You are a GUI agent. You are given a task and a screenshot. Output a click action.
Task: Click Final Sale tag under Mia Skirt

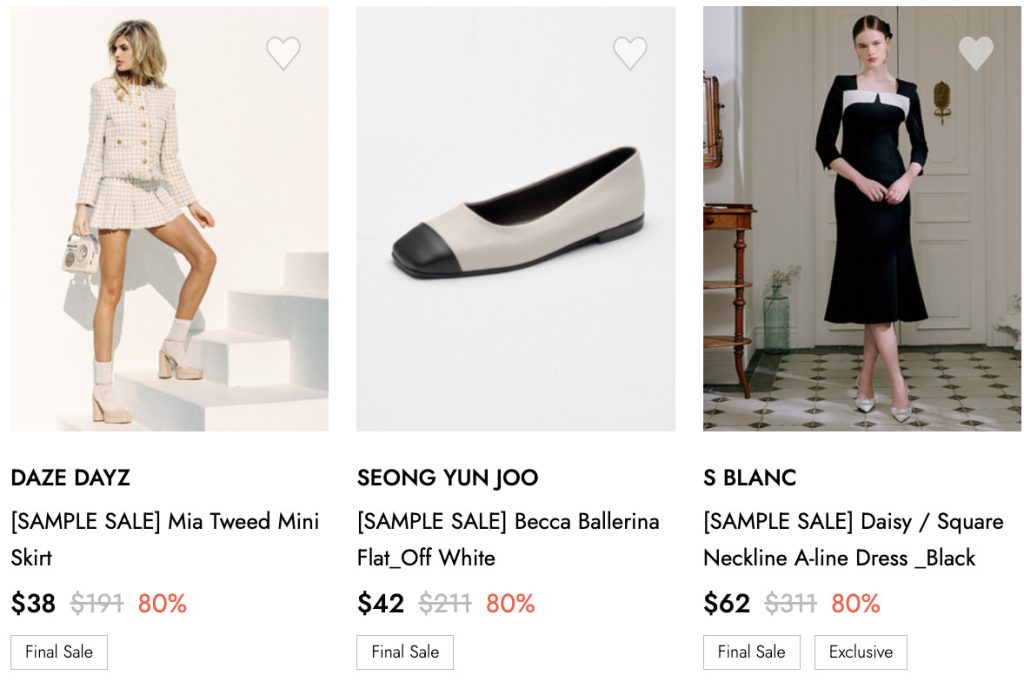[59, 652]
